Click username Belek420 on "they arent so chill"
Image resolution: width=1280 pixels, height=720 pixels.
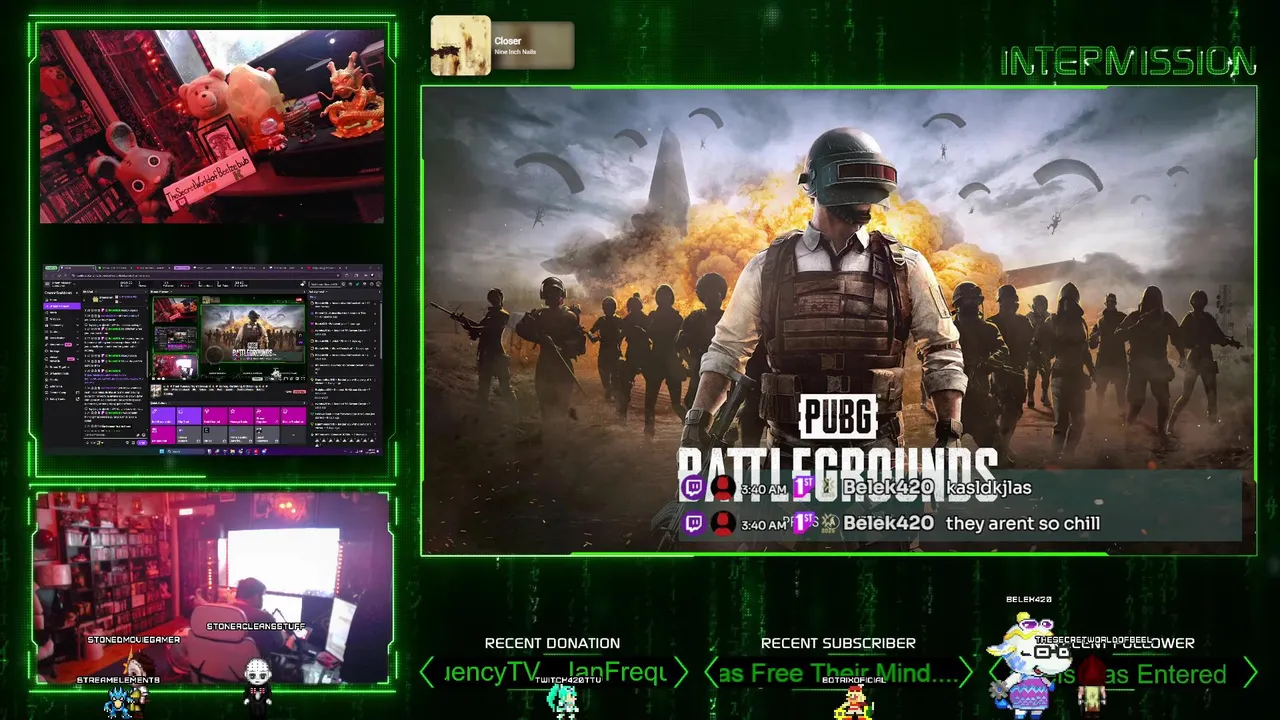point(888,523)
